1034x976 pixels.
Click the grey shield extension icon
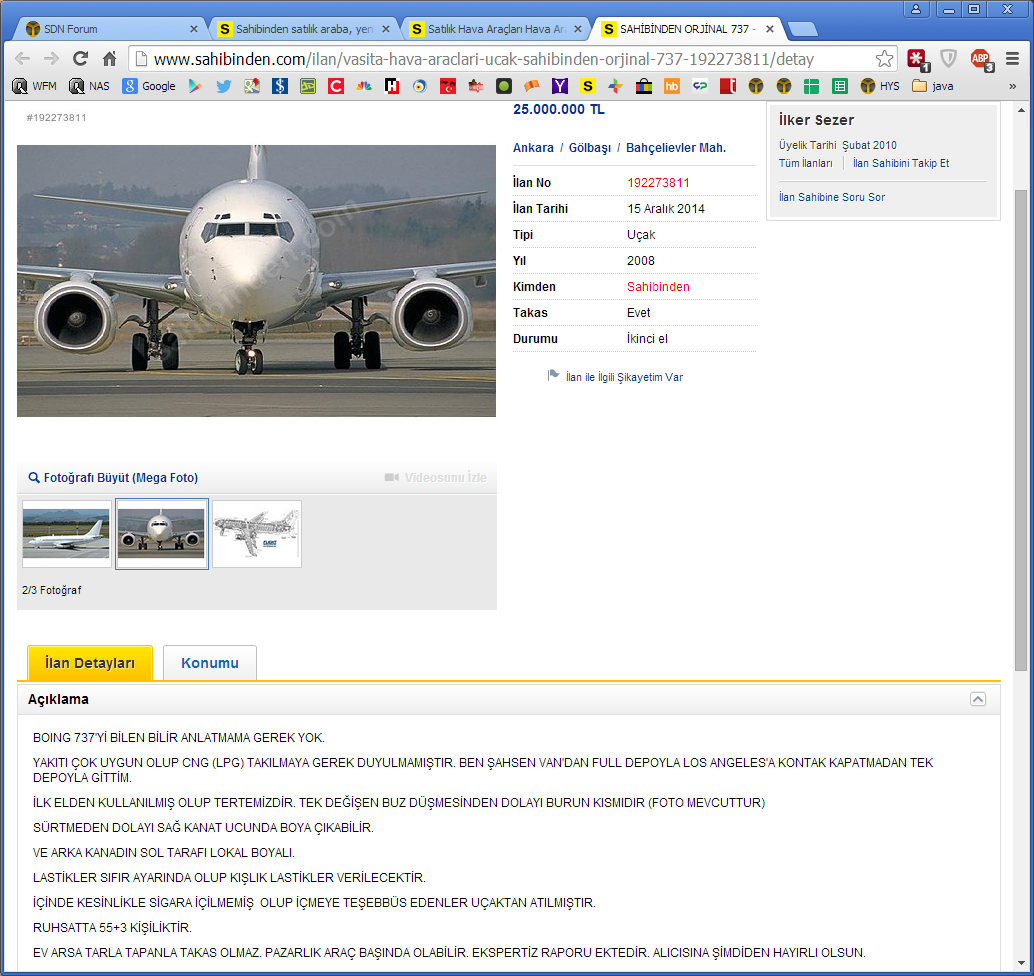click(x=948, y=59)
